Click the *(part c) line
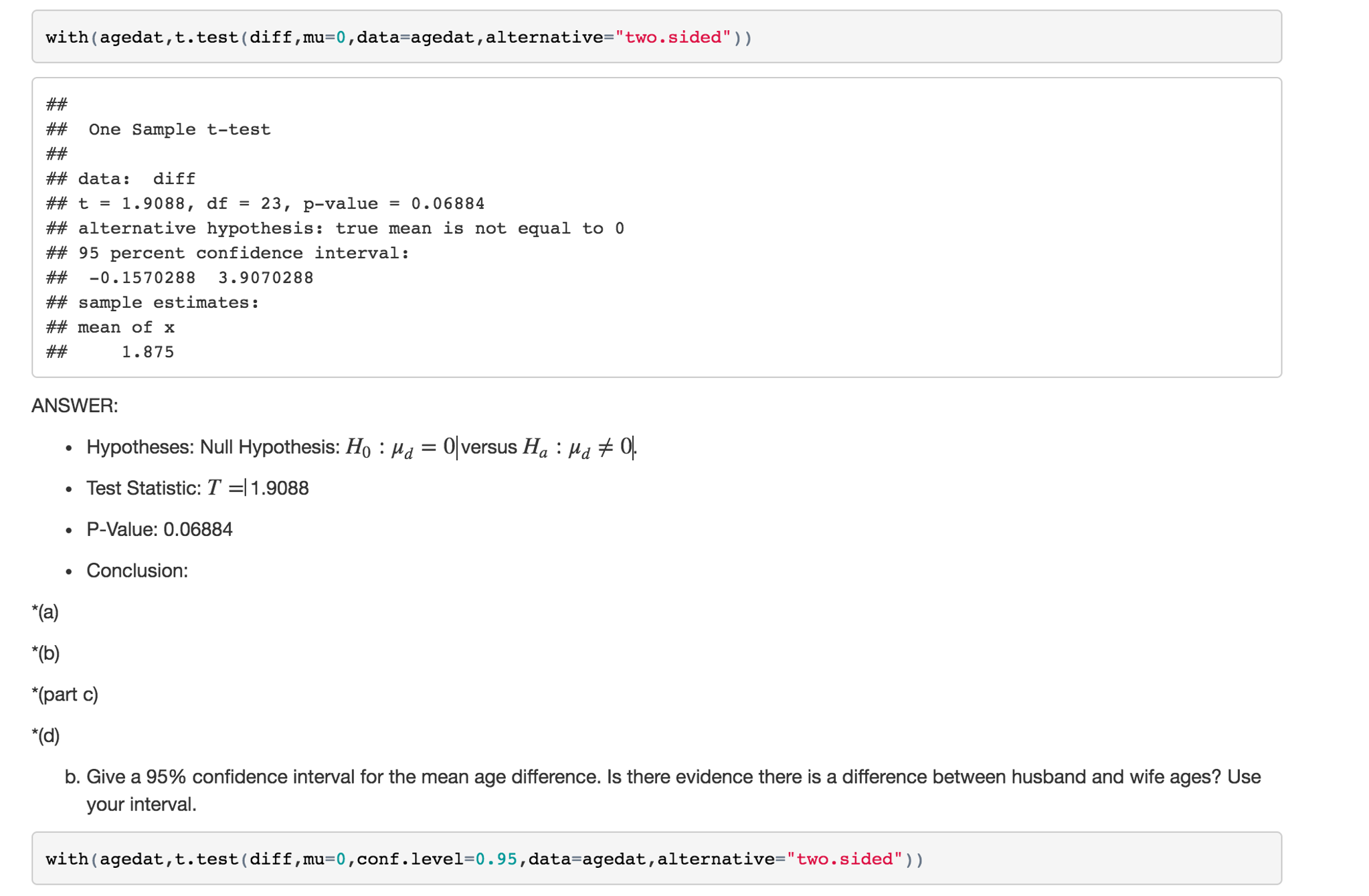The height and width of the screenshot is (896, 1369). coord(65,695)
